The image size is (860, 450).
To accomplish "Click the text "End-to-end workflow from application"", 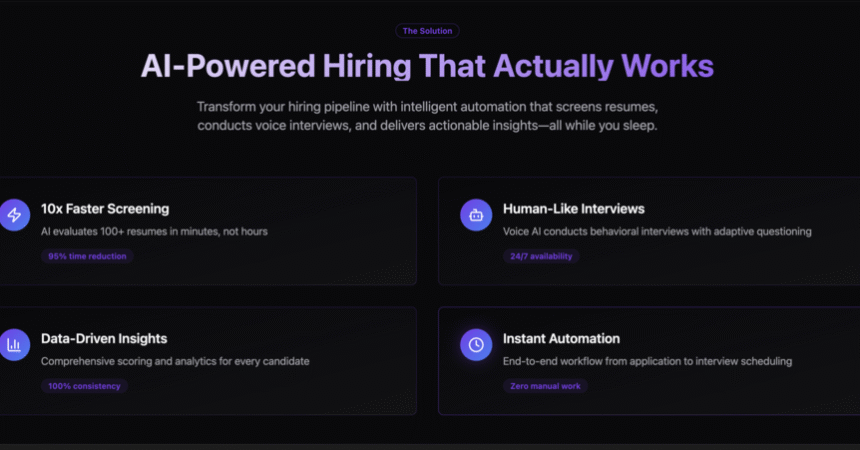I will click(x=591, y=361).
